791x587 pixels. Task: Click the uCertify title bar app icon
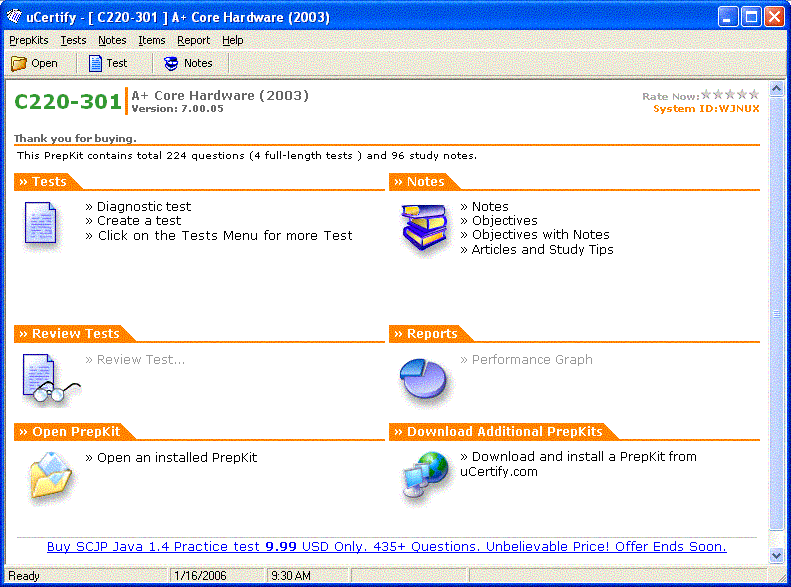coord(14,17)
